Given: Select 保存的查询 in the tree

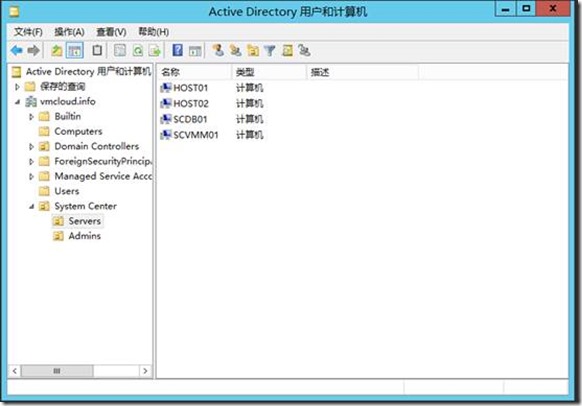Looking at the screenshot, I should pos(62,87).
